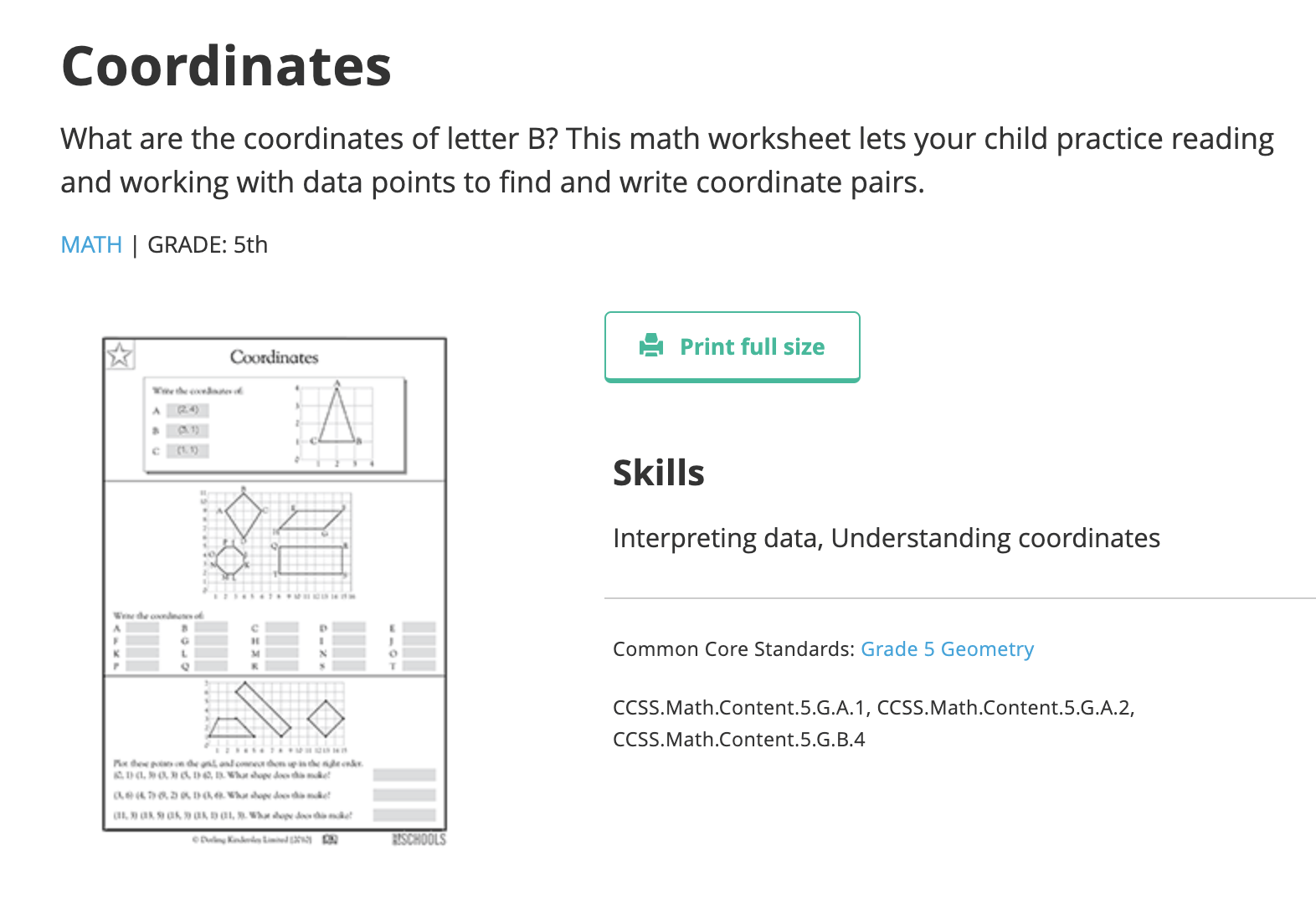Click the worksheet description paragraph
This screenshot has height=907, width=1316.
click(x=666, y=160)
